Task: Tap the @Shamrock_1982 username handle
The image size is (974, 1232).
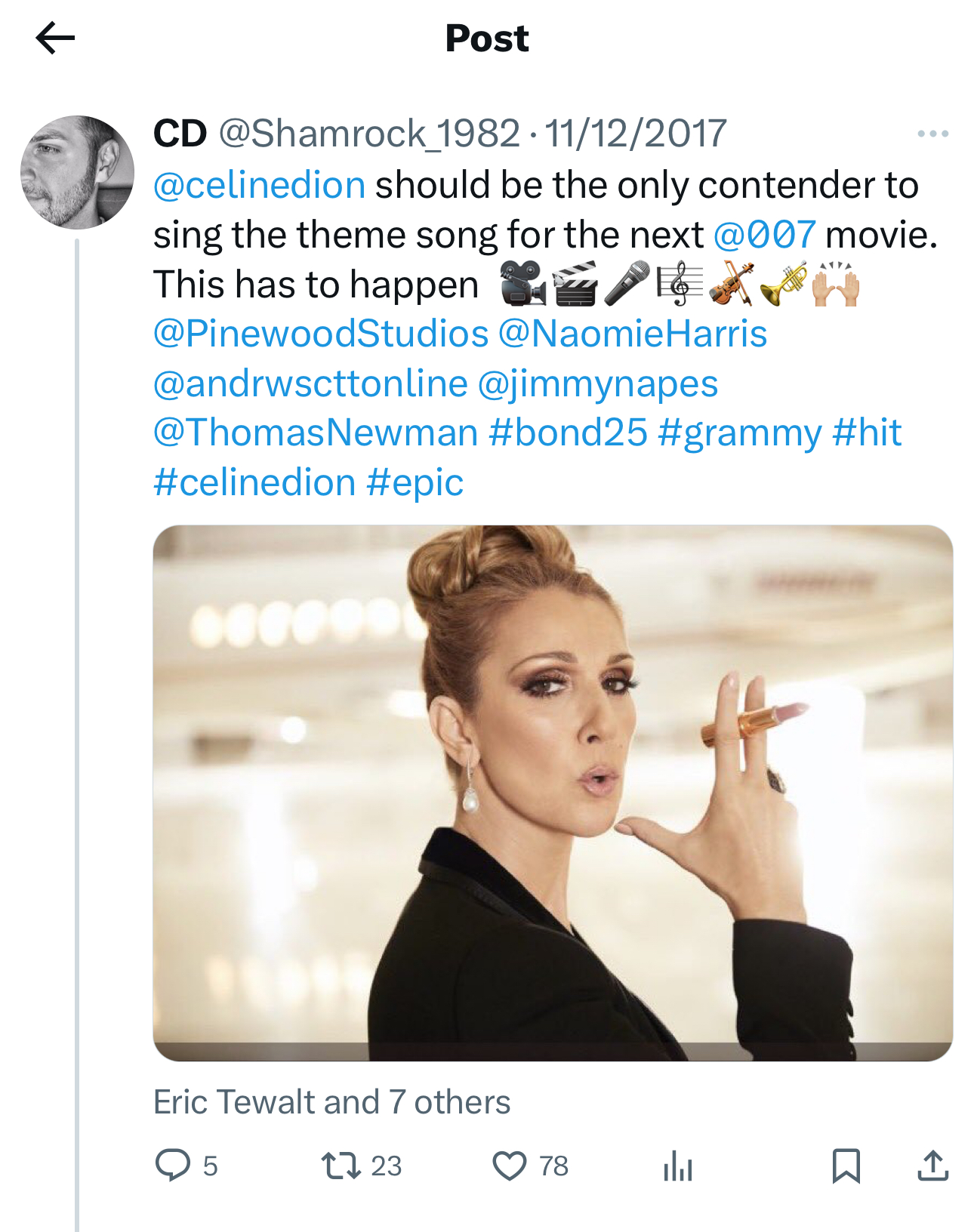Action: point(369,134)
